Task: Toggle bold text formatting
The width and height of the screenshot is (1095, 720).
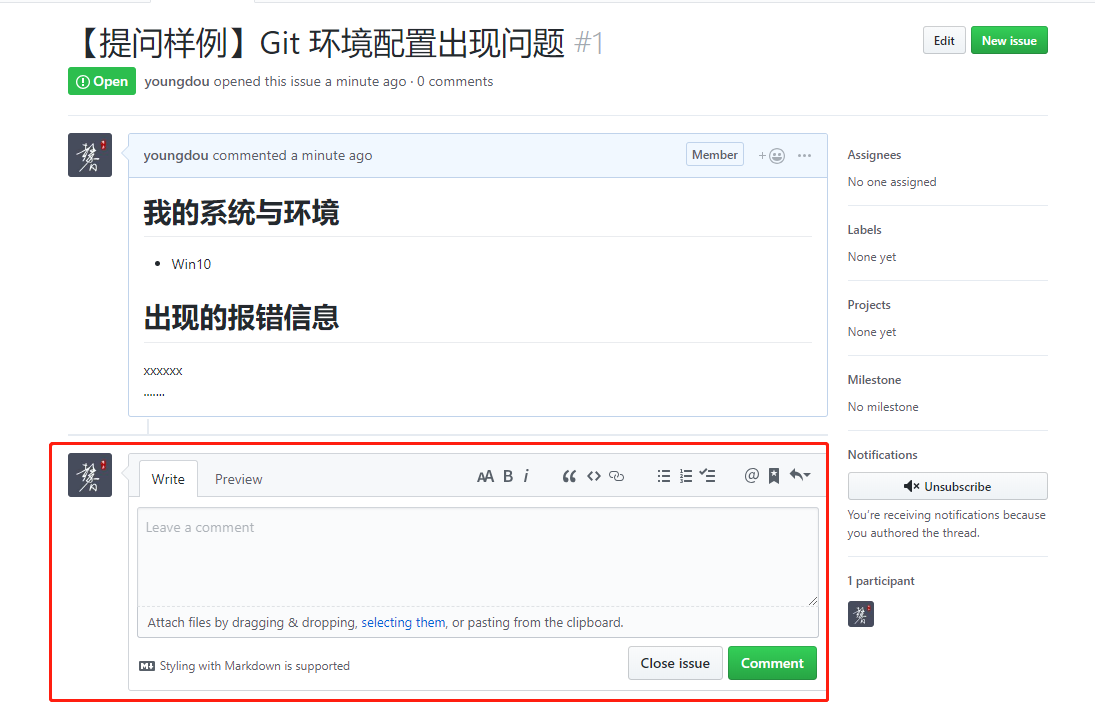Action: coord(508,476)
